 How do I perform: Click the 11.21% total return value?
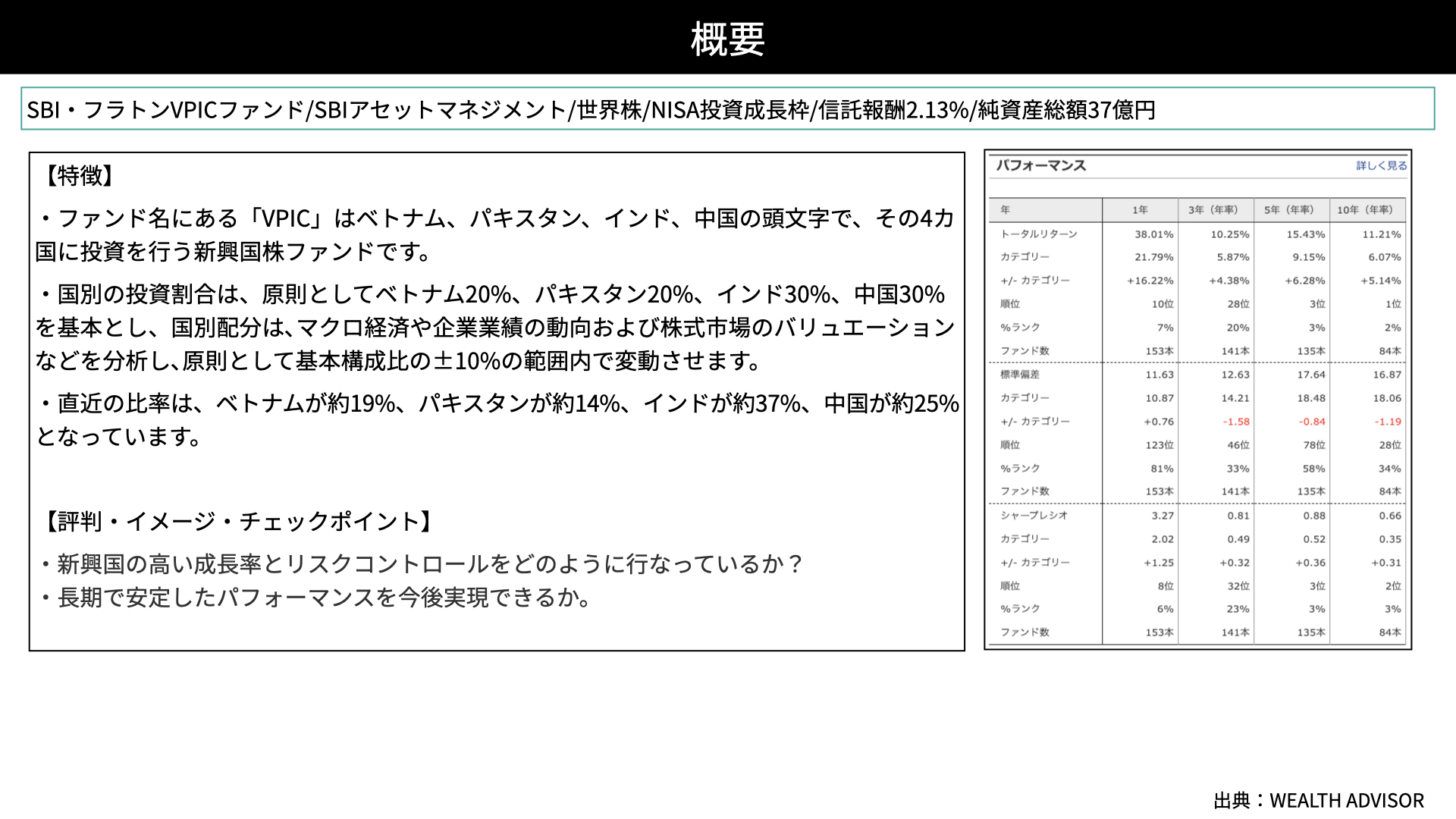pyautogui.click(x=1381, y=234)
